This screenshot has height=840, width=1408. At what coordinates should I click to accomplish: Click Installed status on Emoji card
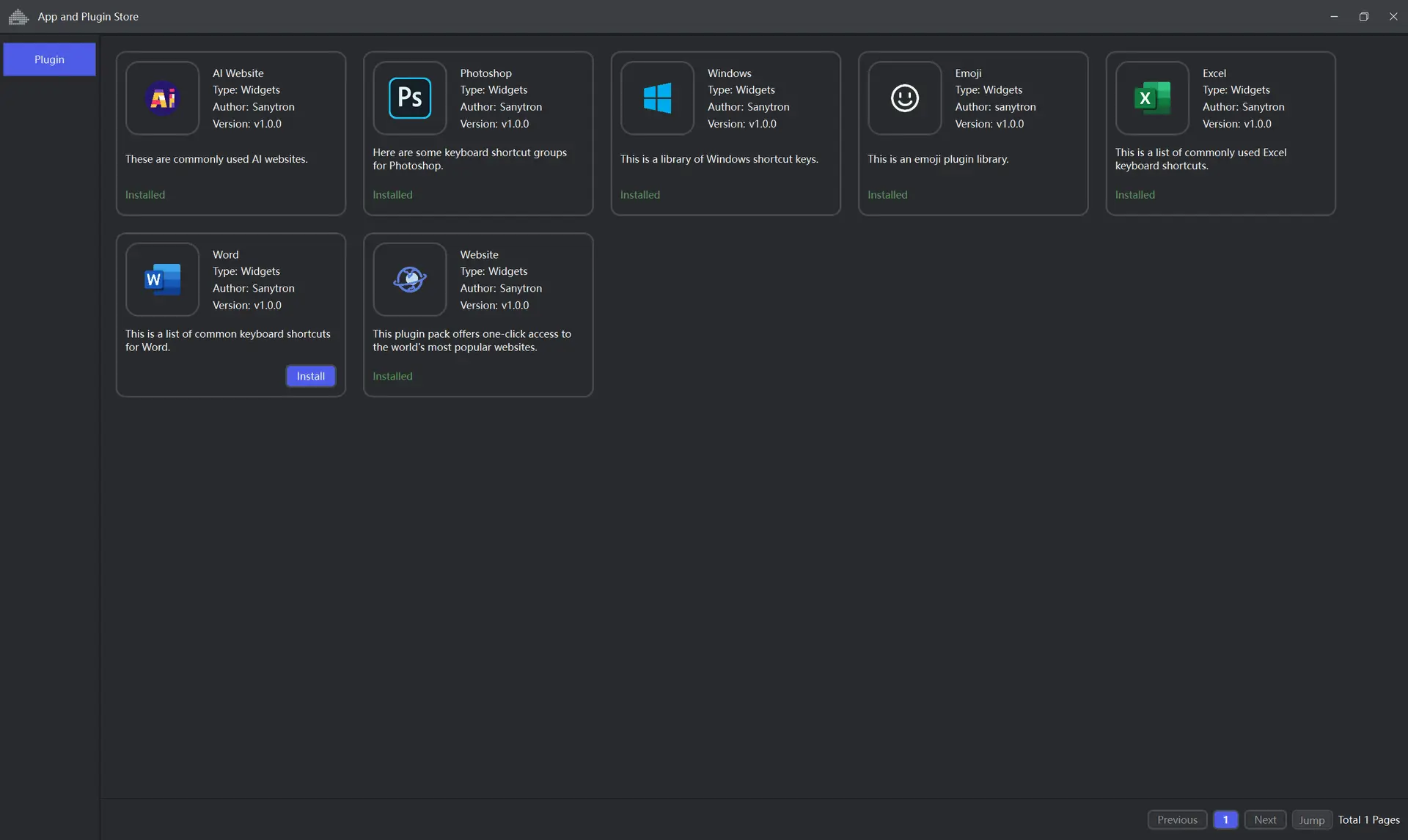pos(887,195)
